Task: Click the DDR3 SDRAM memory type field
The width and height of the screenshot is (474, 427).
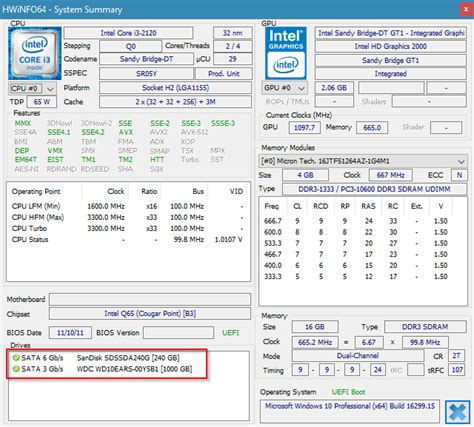Action: pos(425,327)
